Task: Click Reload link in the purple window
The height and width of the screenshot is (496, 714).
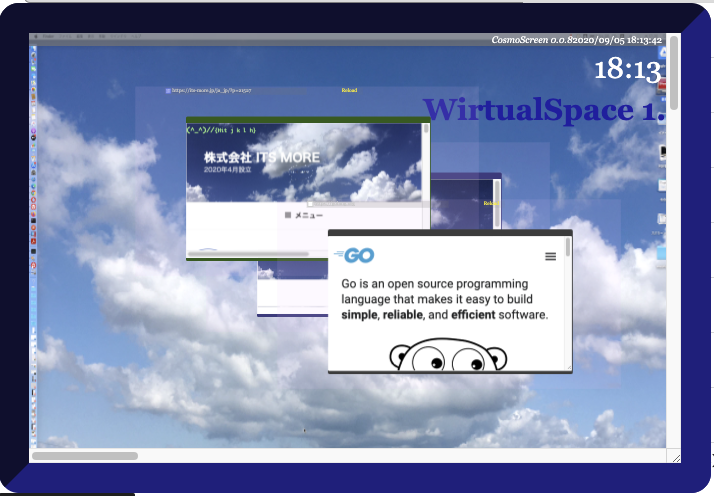Action: click(490, 203)
